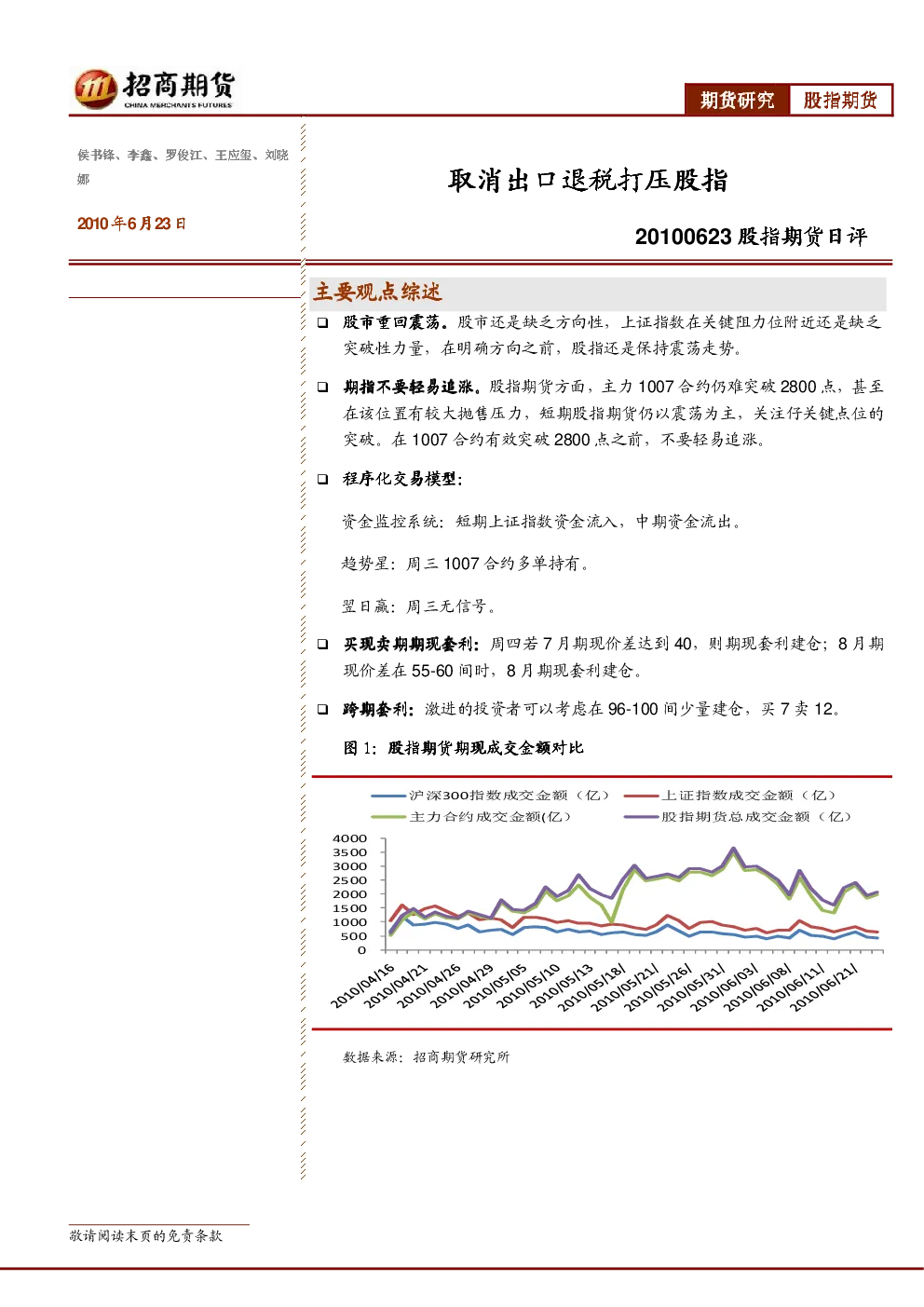Viewport: 924px width, 1307px height.
Task: Click the title 取消出口退税打压股指
Action: [588, 180]
